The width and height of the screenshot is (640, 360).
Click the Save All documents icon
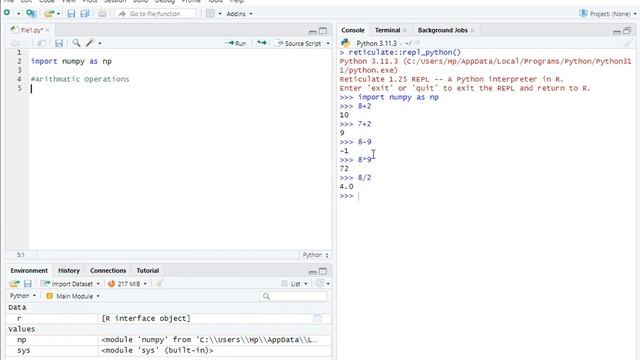[x=85, y=13]
